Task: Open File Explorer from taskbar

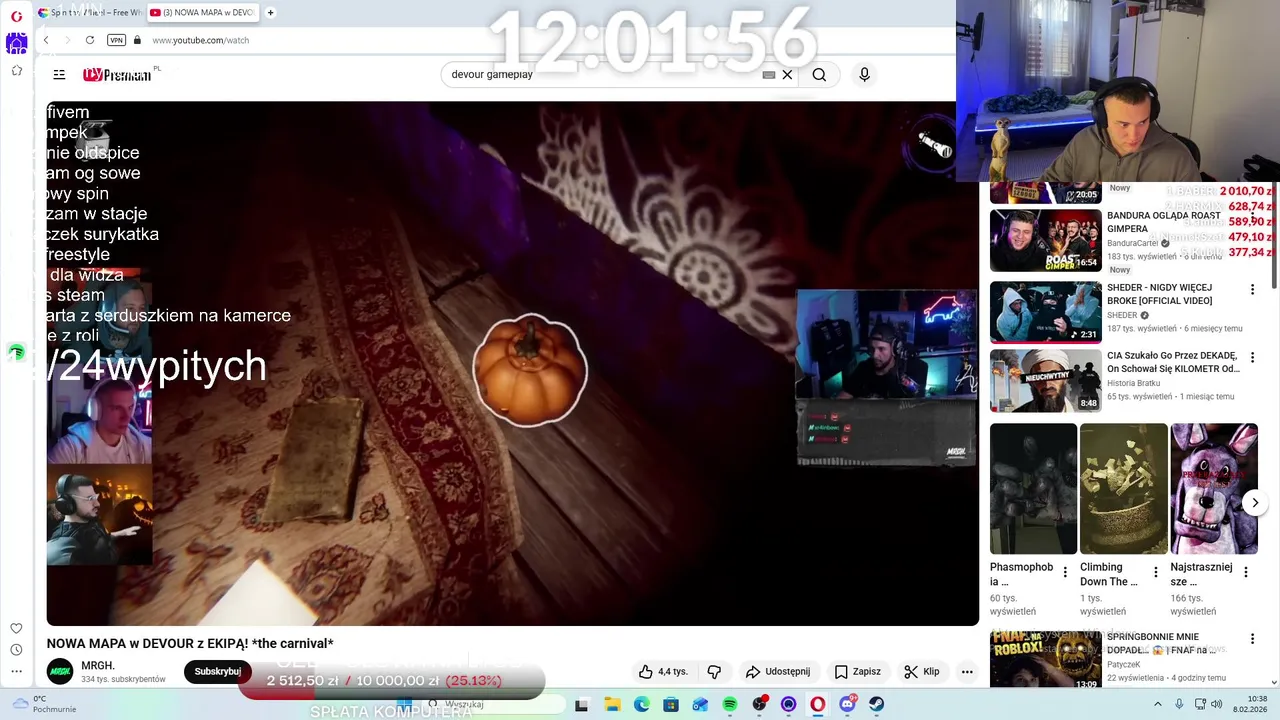Action: point(612,704)
